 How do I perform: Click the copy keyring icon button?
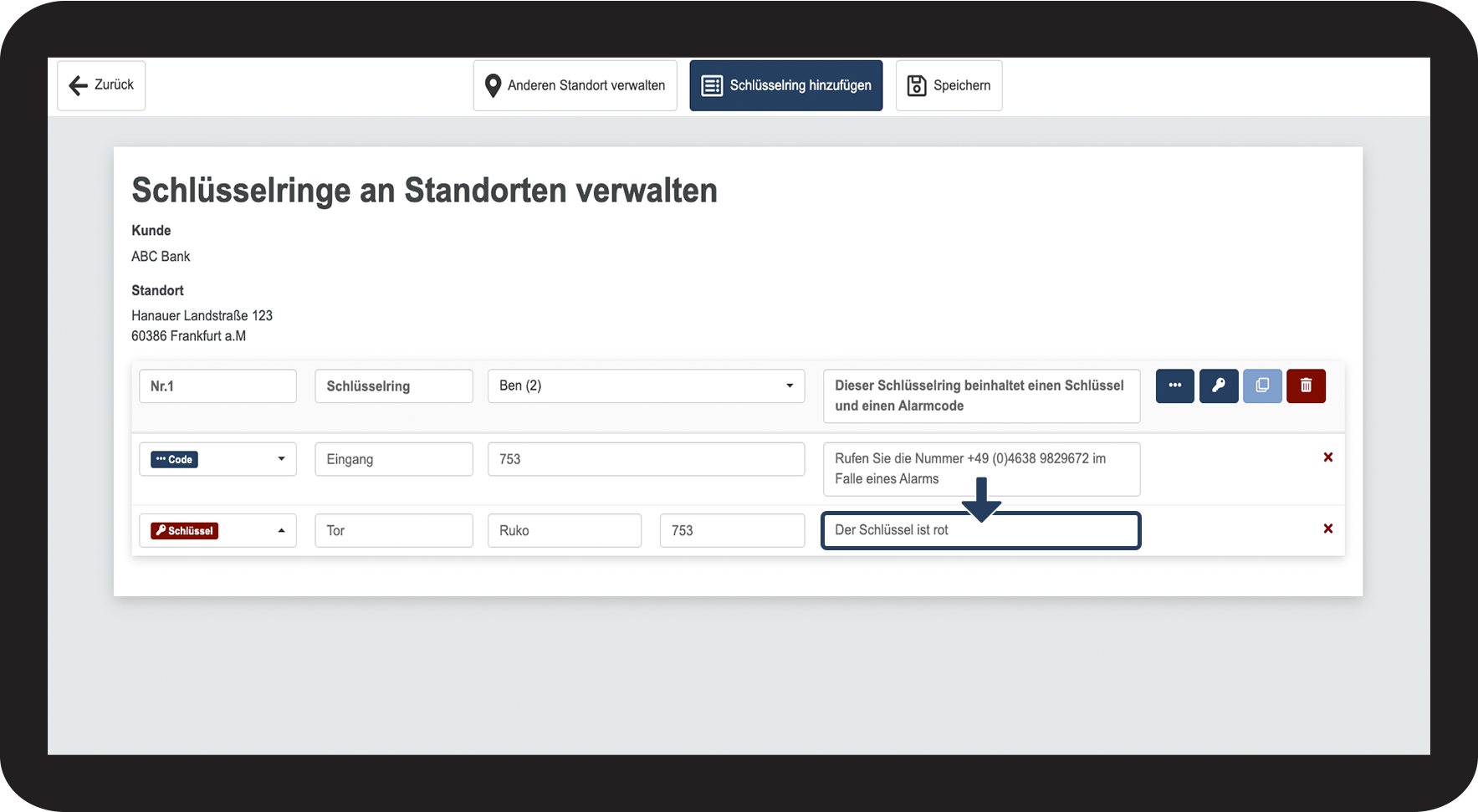(x=1262, y=386)
